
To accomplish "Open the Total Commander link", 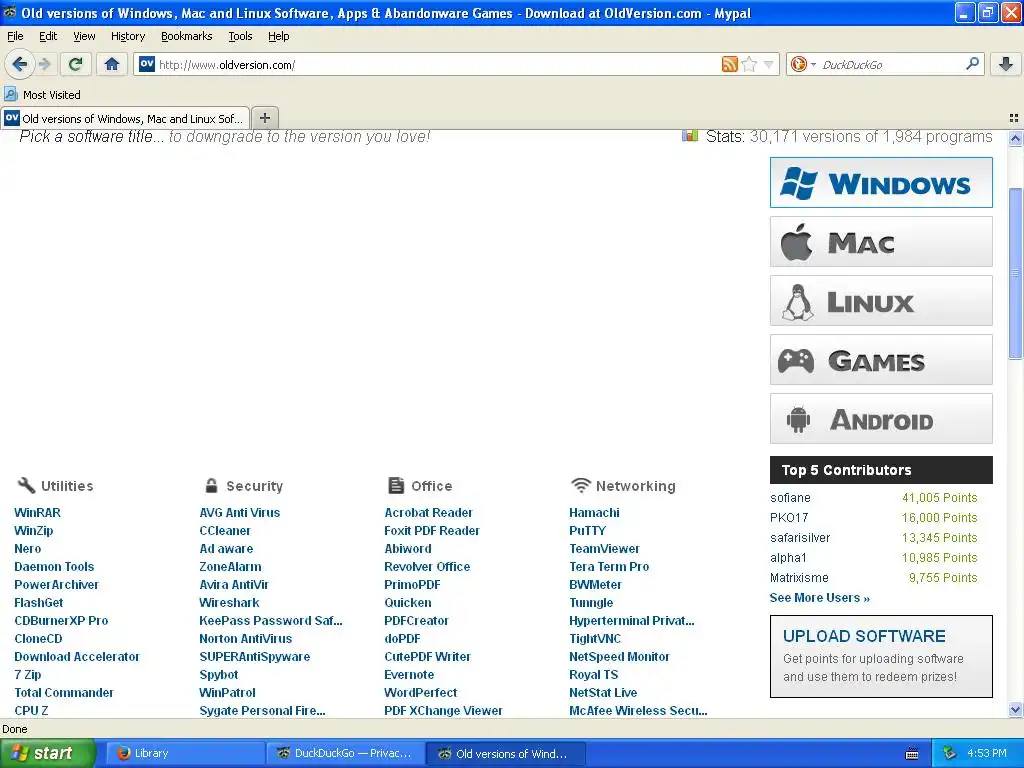I will [64, 692].
